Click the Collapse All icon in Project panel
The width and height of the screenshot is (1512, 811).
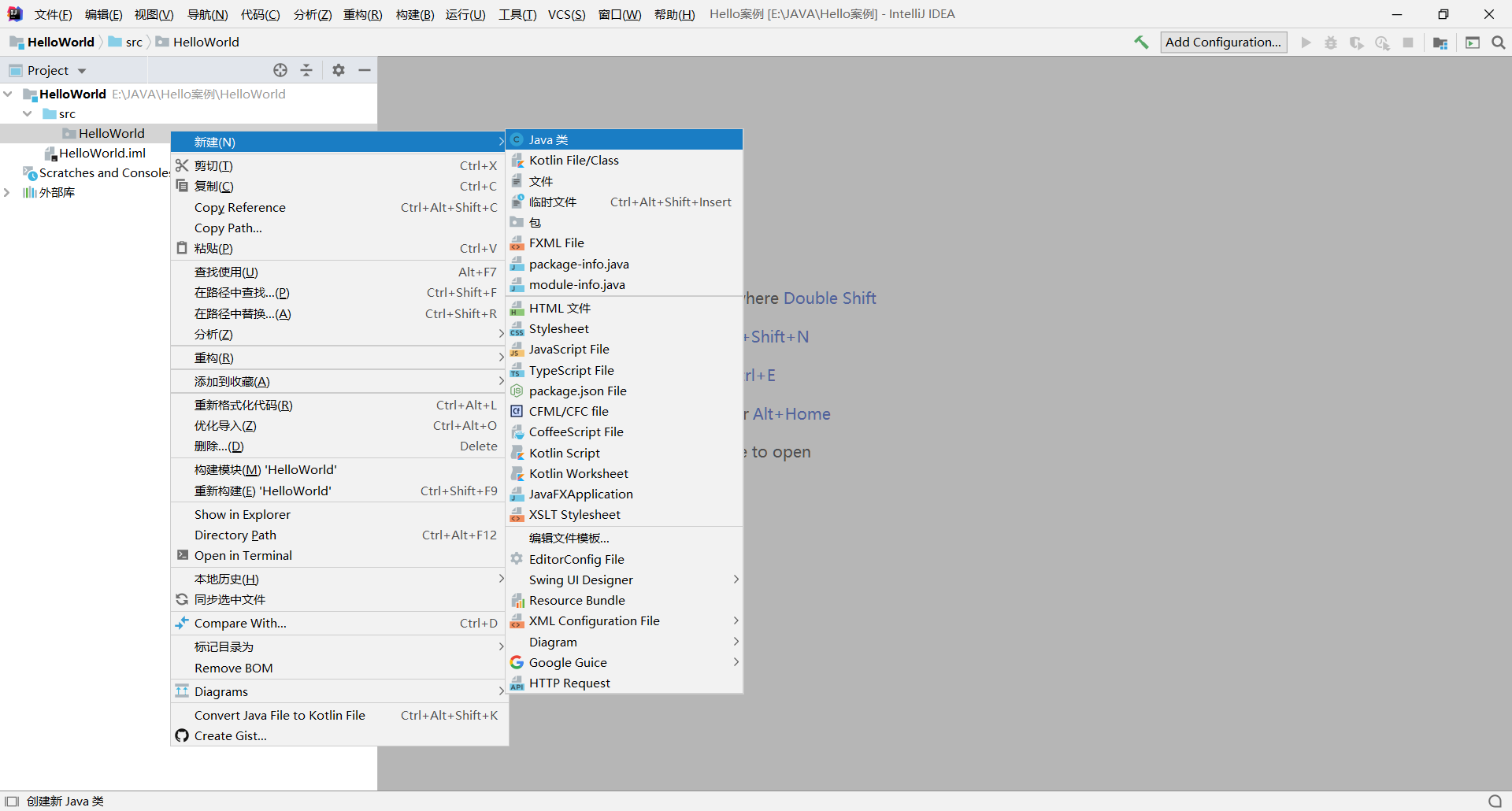[306, 70]
